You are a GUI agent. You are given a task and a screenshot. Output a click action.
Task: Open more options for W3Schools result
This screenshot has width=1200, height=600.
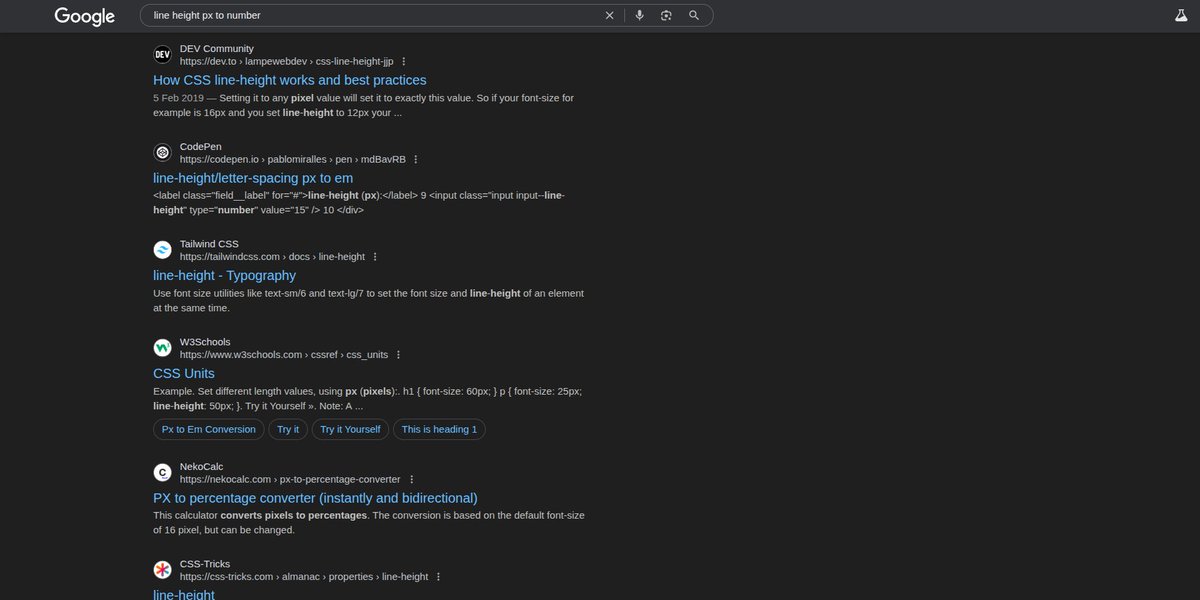pyautogui.click(x=398, y=355)
